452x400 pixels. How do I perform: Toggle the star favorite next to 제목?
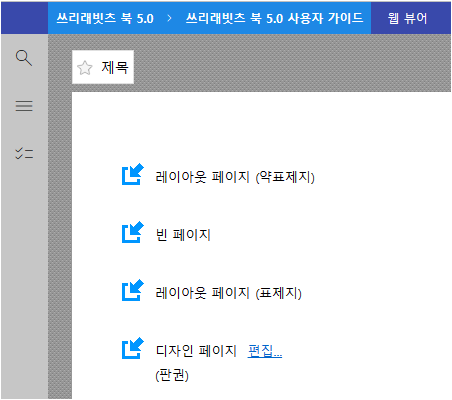(85, 68)
